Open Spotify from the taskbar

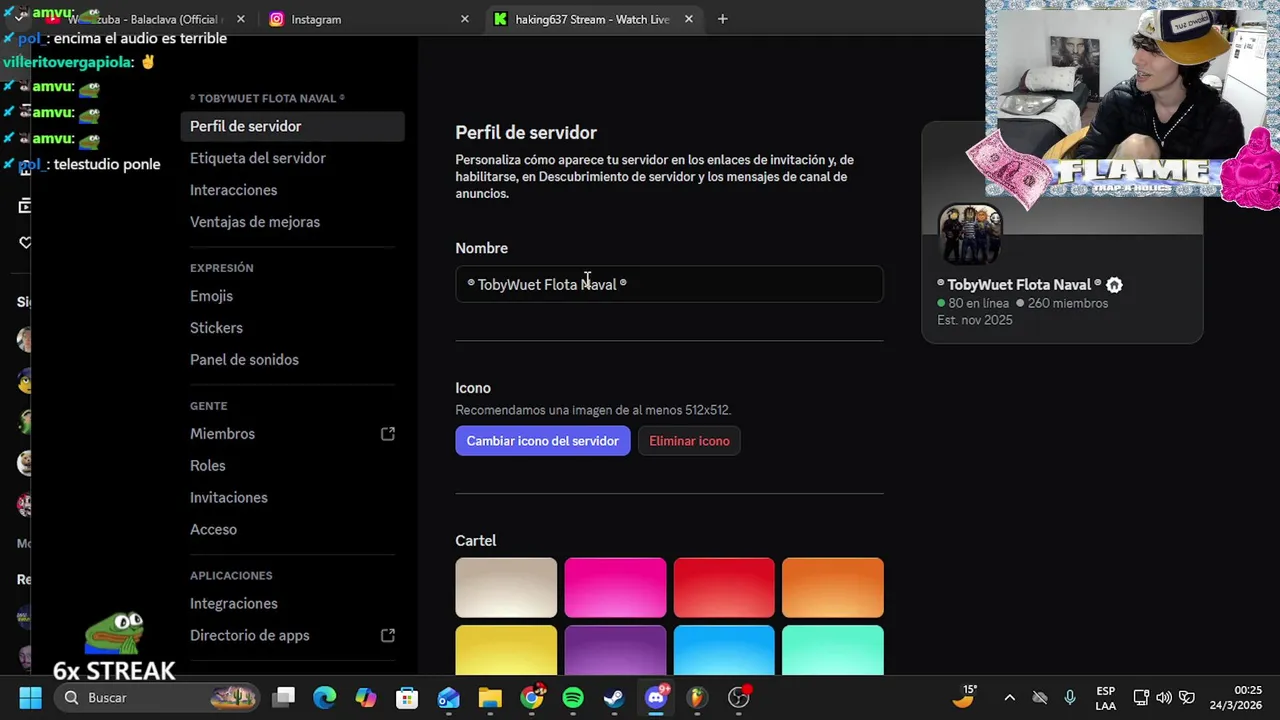[573, 698]
